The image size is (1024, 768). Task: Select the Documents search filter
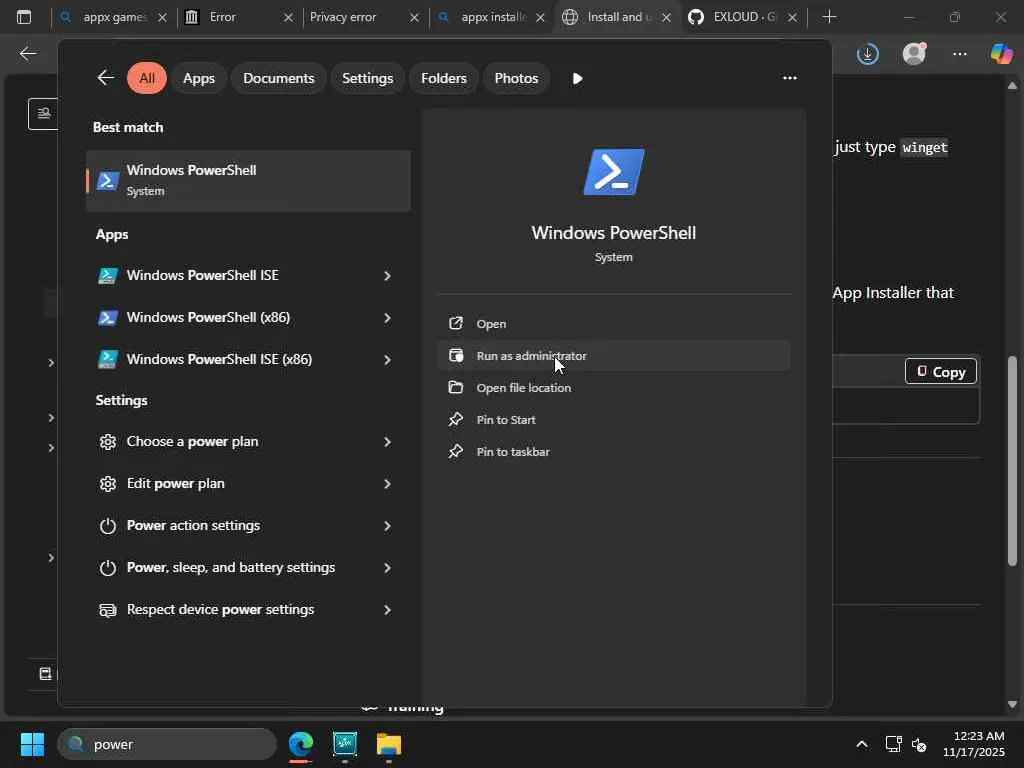click(x=278, y=78)
